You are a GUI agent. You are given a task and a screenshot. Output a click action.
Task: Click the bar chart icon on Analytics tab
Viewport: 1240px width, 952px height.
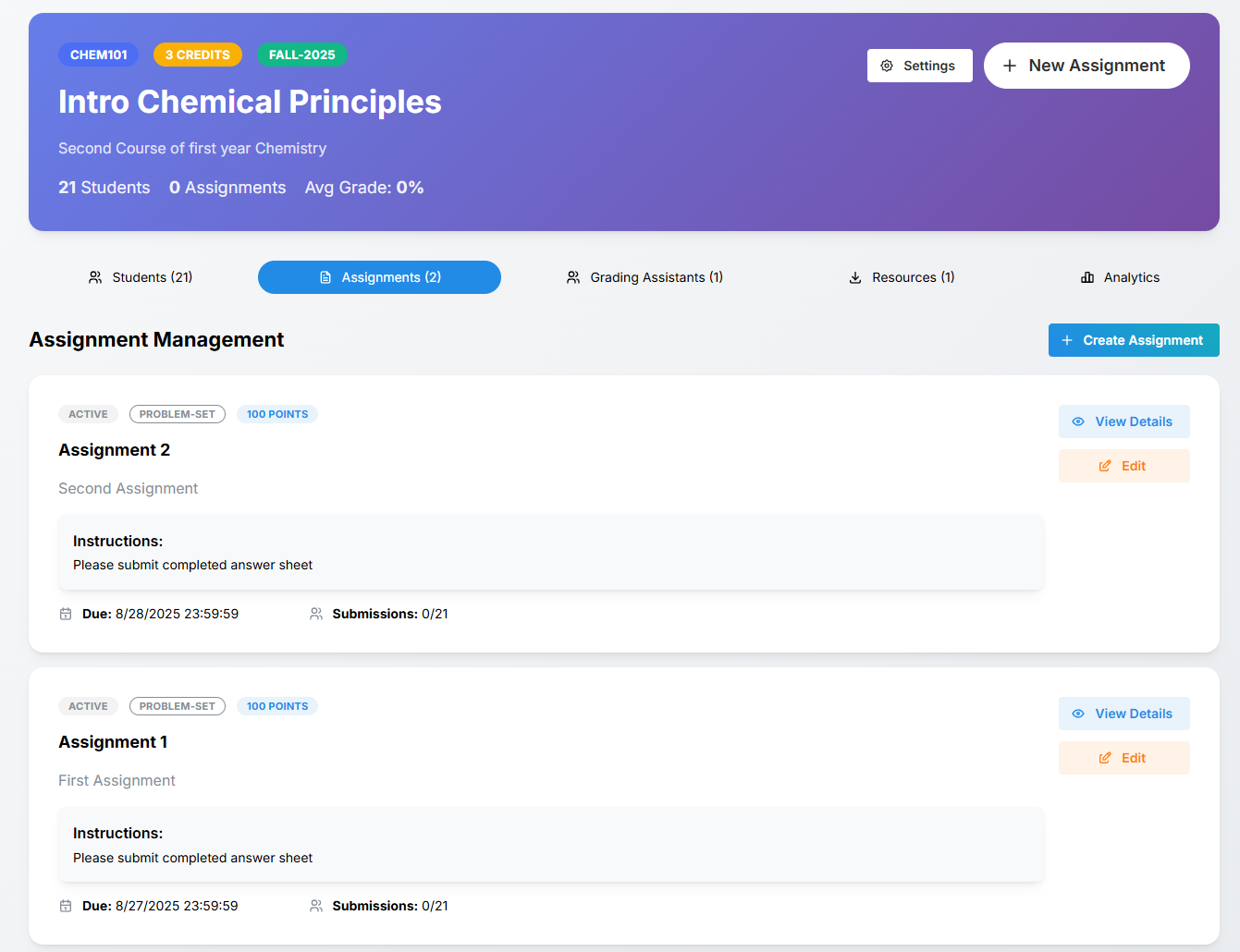(1087, 277)
